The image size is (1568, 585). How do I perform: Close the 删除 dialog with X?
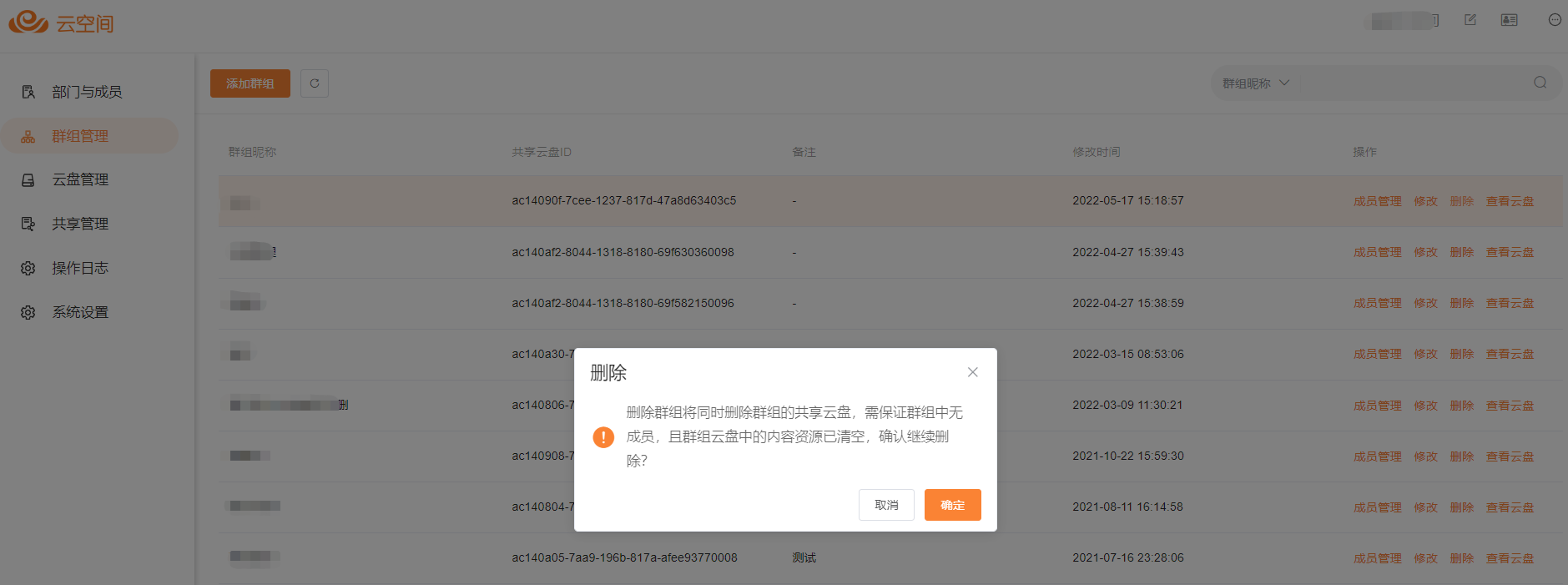(x=972, y=372)
